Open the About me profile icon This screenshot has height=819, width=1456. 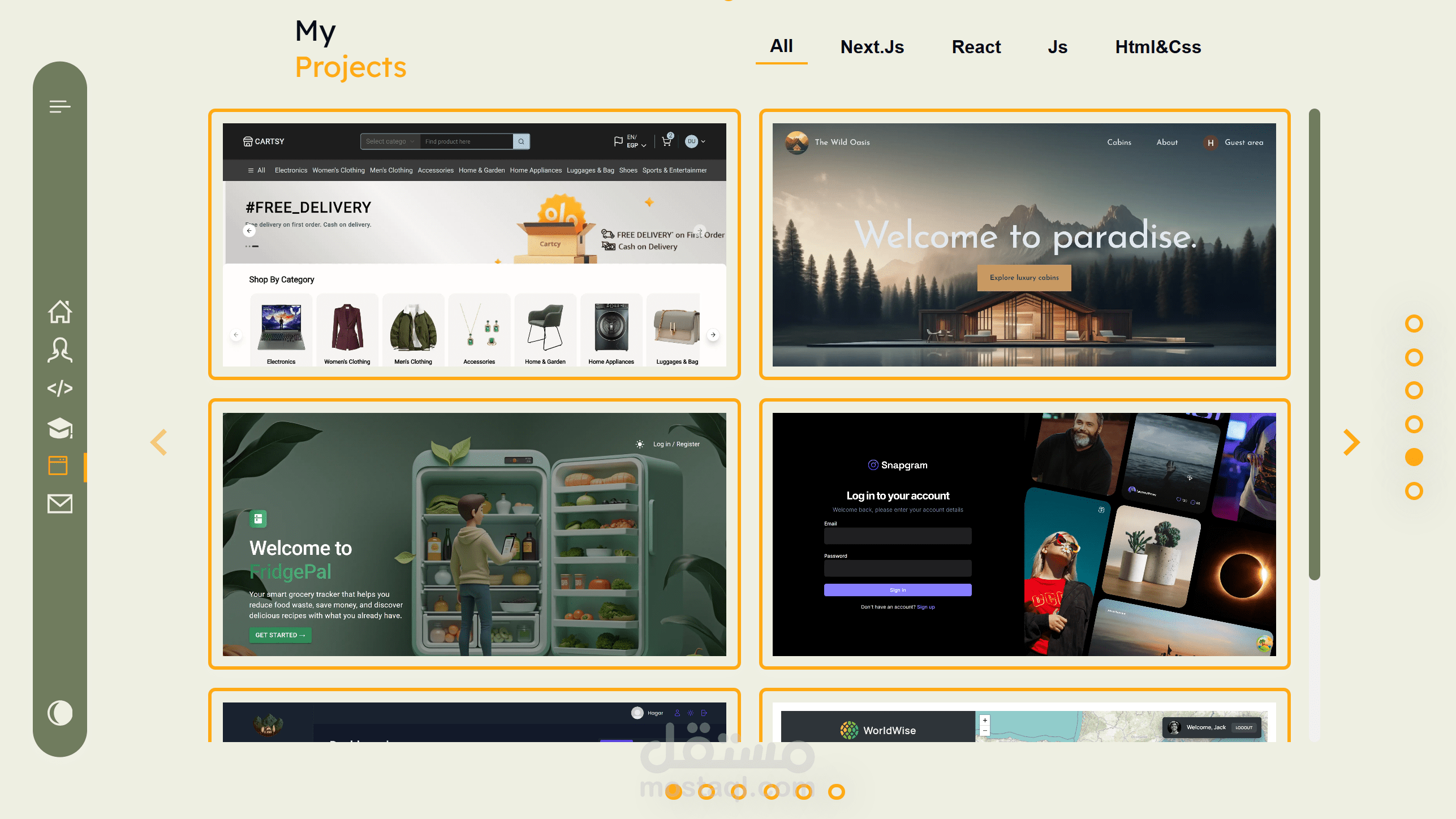(59, 350)
